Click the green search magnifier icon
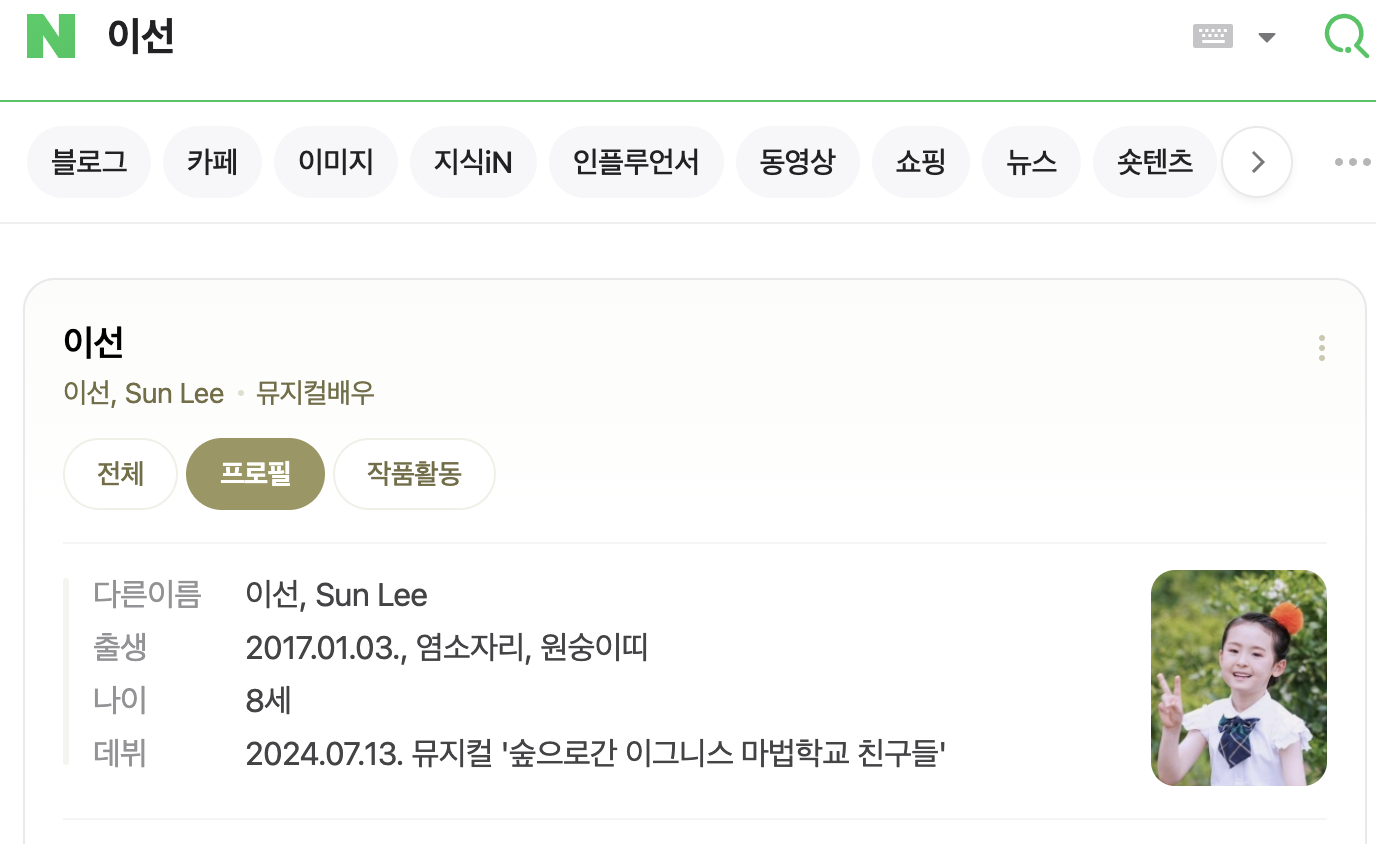The height and width of the screenshot is (844, 1376). click(1346, 36)
